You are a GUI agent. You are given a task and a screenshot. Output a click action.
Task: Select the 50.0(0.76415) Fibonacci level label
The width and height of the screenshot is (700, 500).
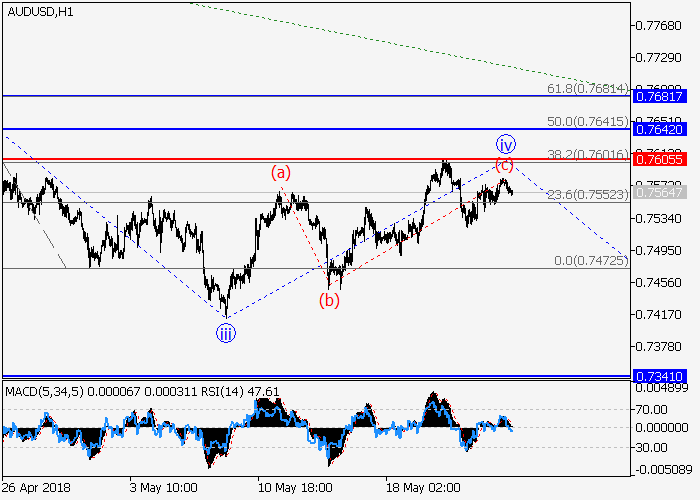[x=590, y=121]
